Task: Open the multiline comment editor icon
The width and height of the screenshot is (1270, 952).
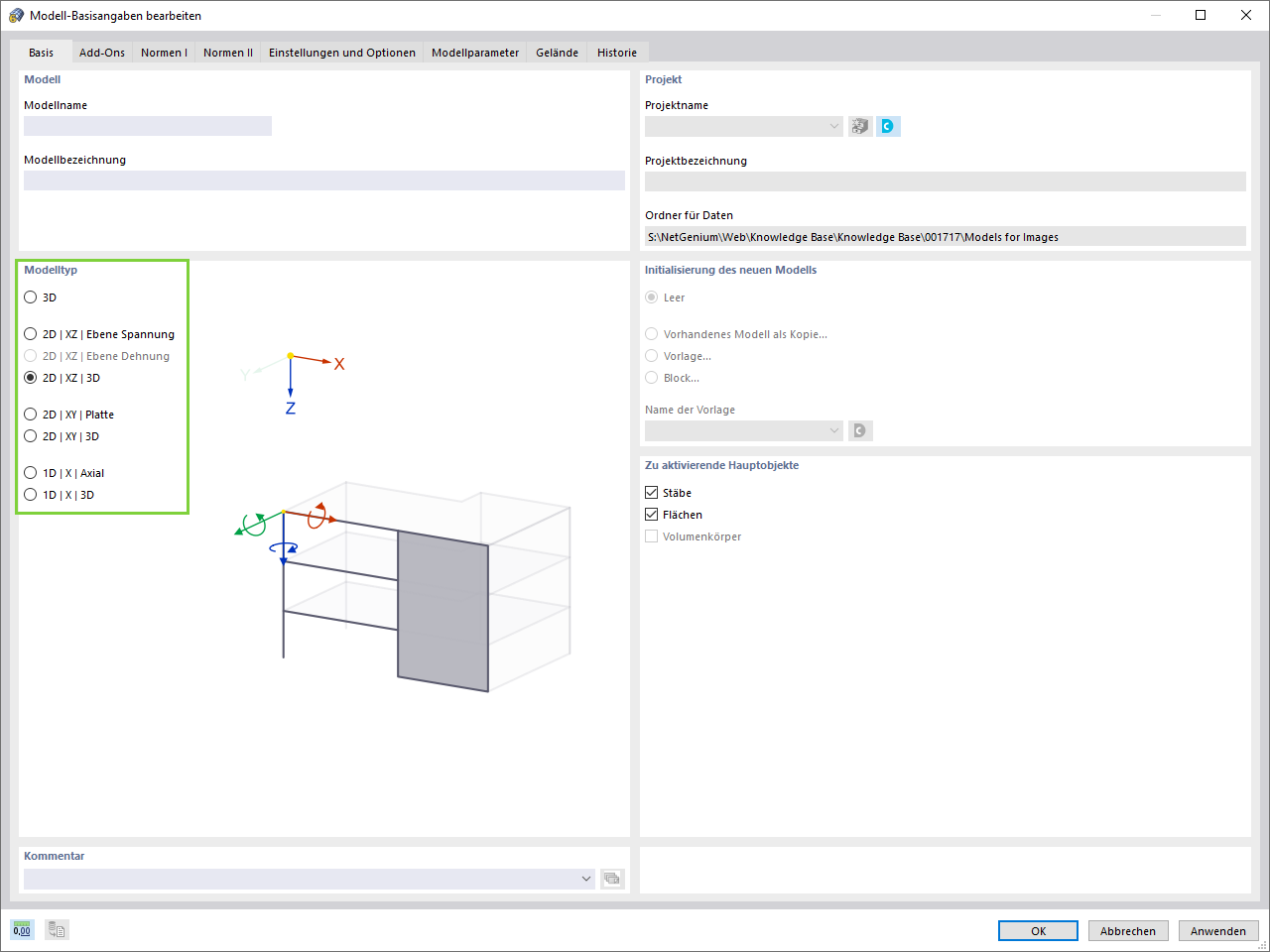Action: [x=612, y=879]
